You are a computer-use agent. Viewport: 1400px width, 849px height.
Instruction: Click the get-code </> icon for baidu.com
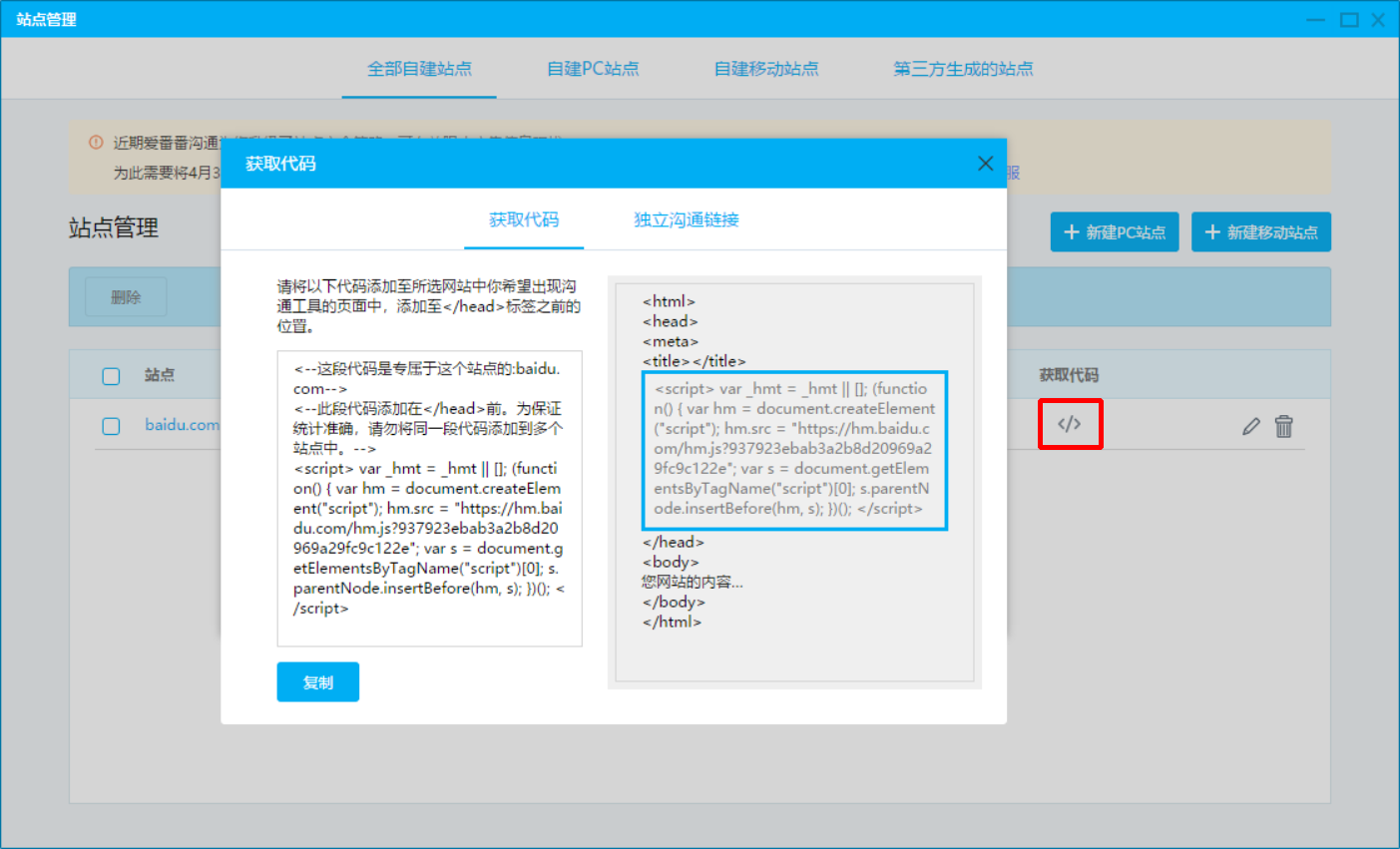pyautogui.click(x=1070, y=424)
